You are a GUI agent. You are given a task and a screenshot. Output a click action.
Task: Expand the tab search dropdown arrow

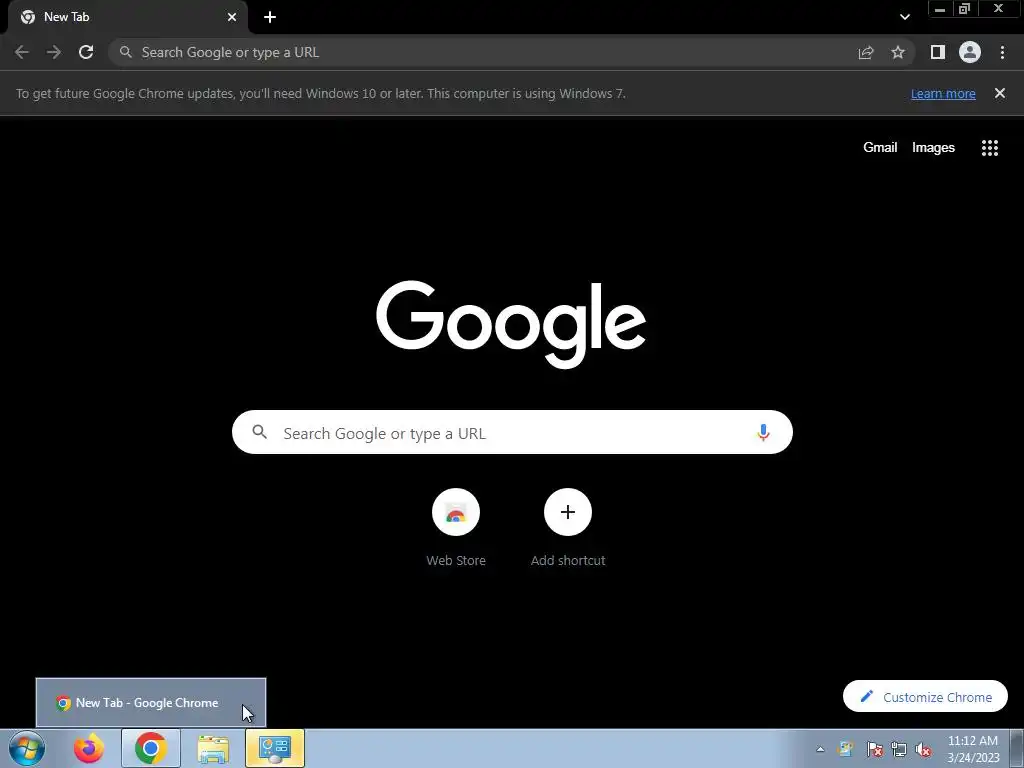pos(904,17)
